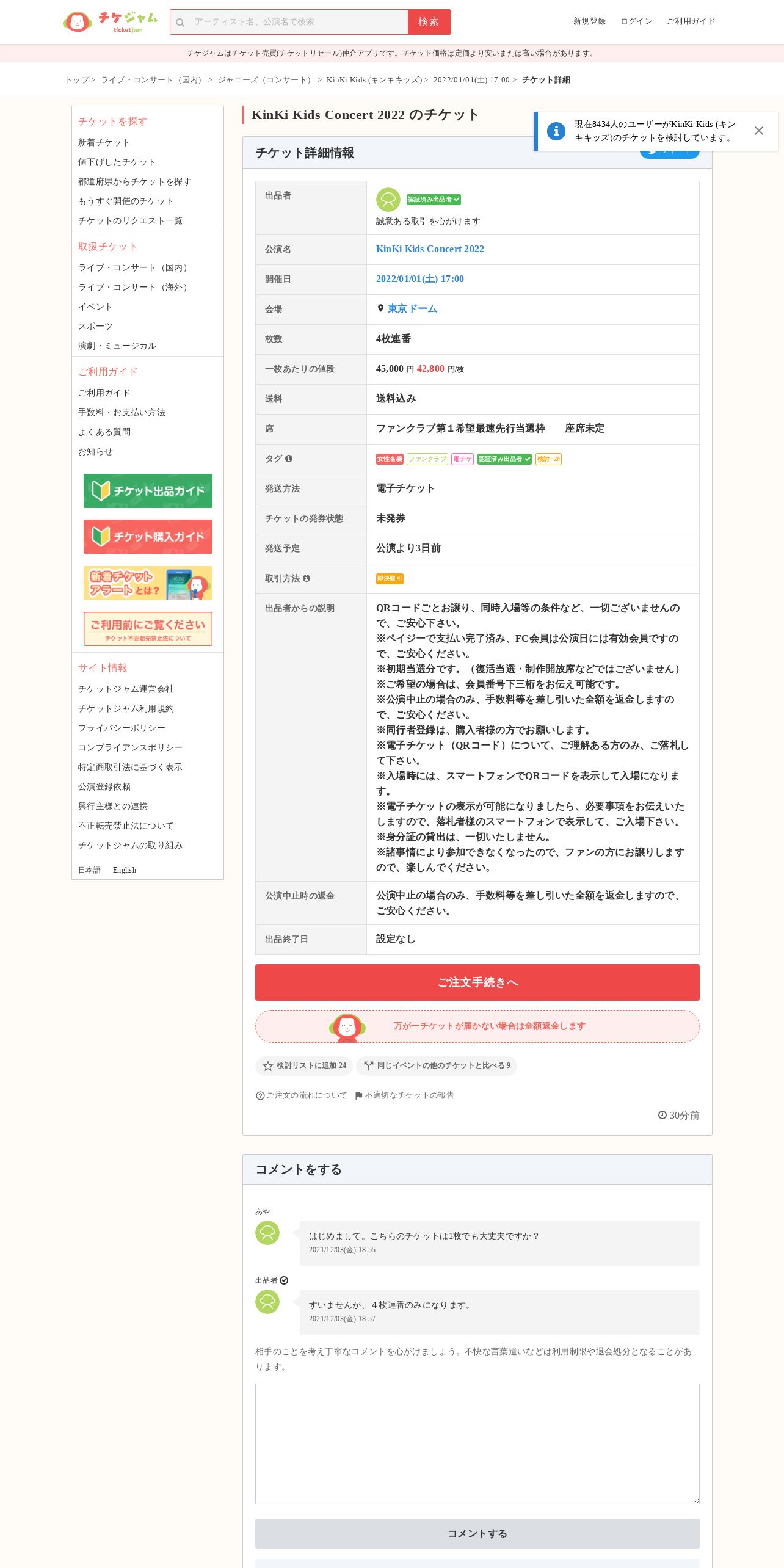
Task: Click the seller avatar icon
Action: (388, 200)
